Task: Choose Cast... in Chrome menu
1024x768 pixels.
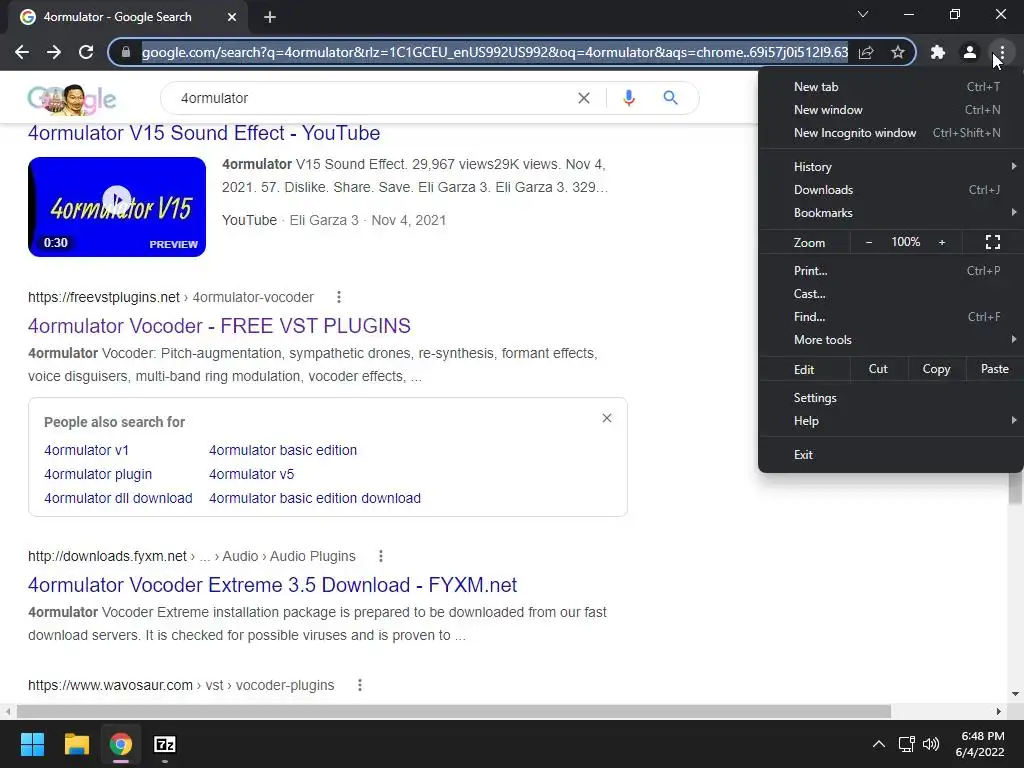Action: point(891,293)
